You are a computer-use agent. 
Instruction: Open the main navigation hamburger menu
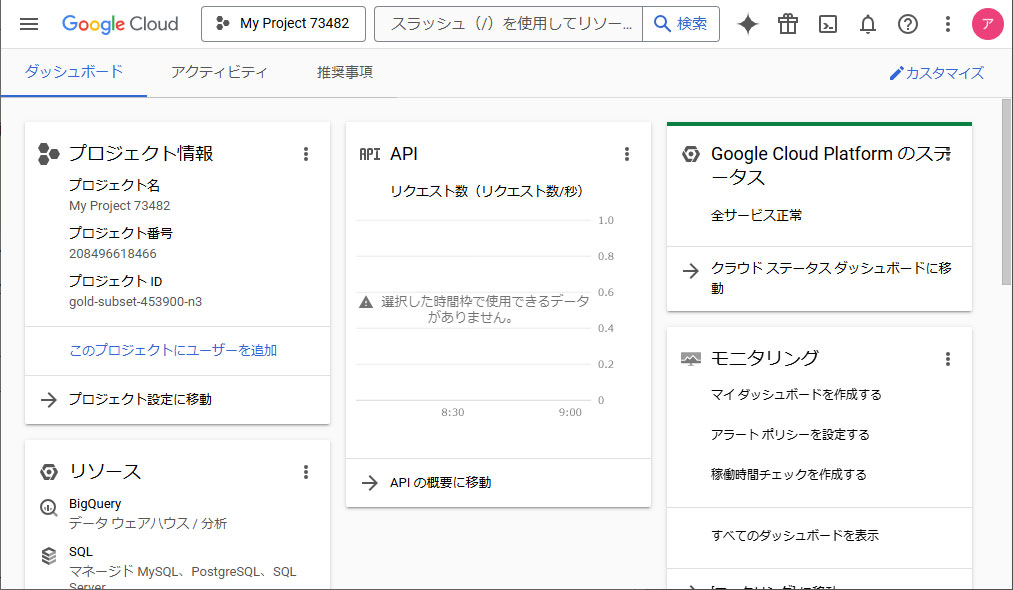(29, 24)
